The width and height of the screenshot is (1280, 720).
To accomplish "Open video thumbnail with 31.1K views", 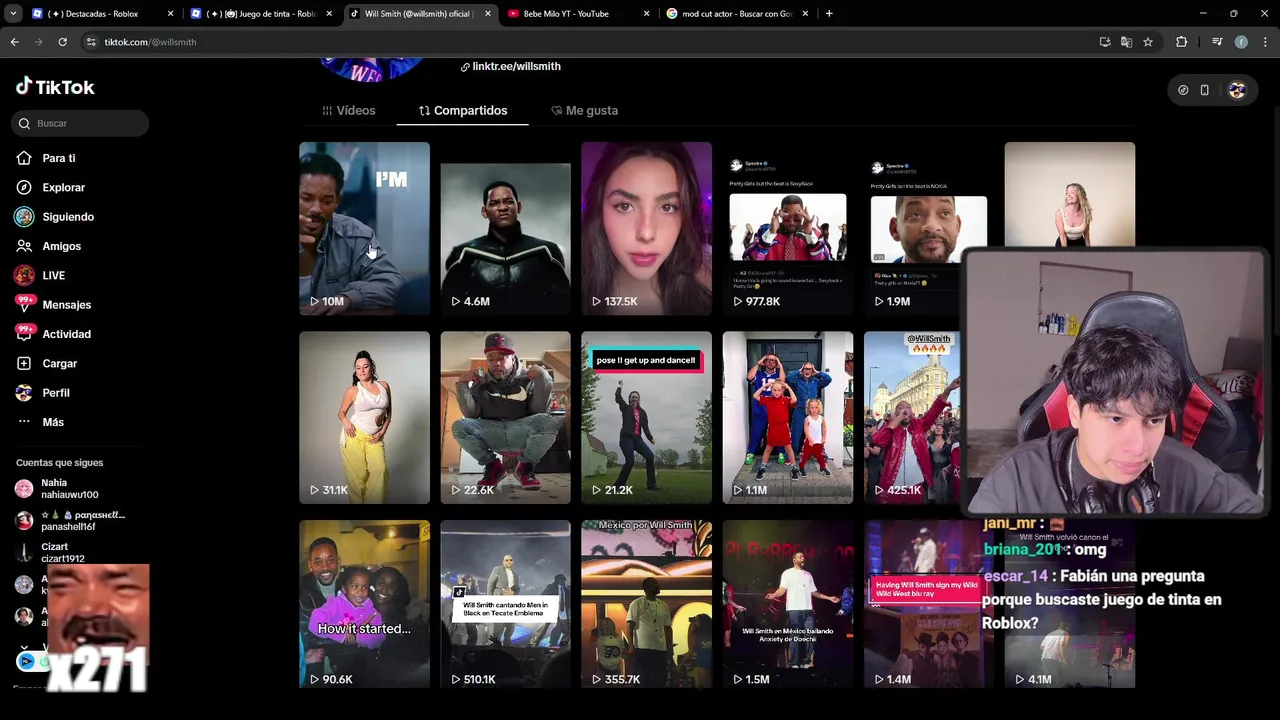I will tap(364, 417).
